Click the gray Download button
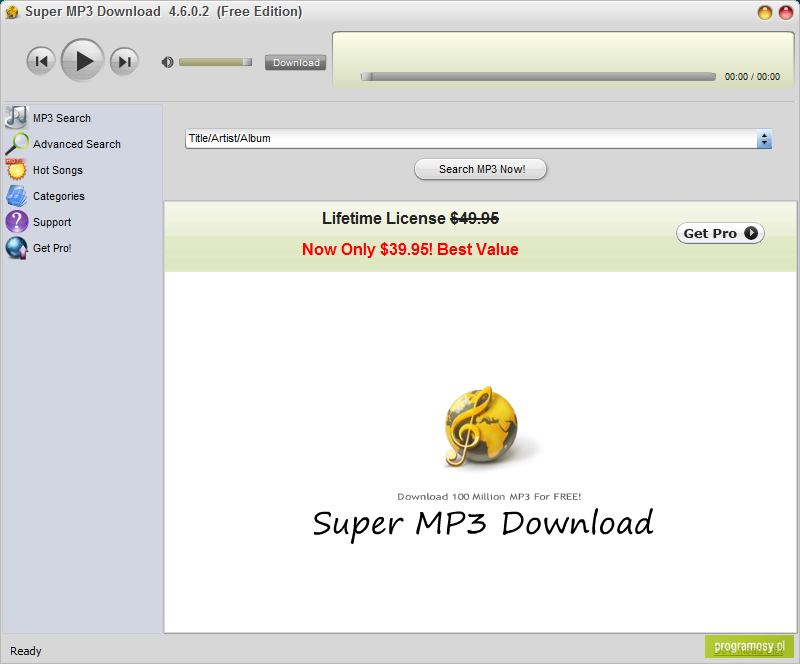This screenshot has width=800, height=664. 295,62
